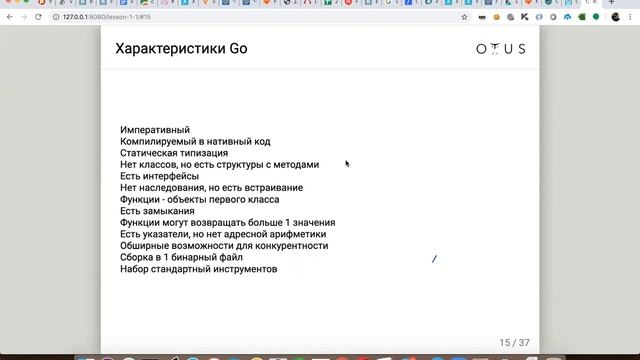The image size is (640, 360).
Task: Click "Набор стандартный инструментов"
Action: 199,269
